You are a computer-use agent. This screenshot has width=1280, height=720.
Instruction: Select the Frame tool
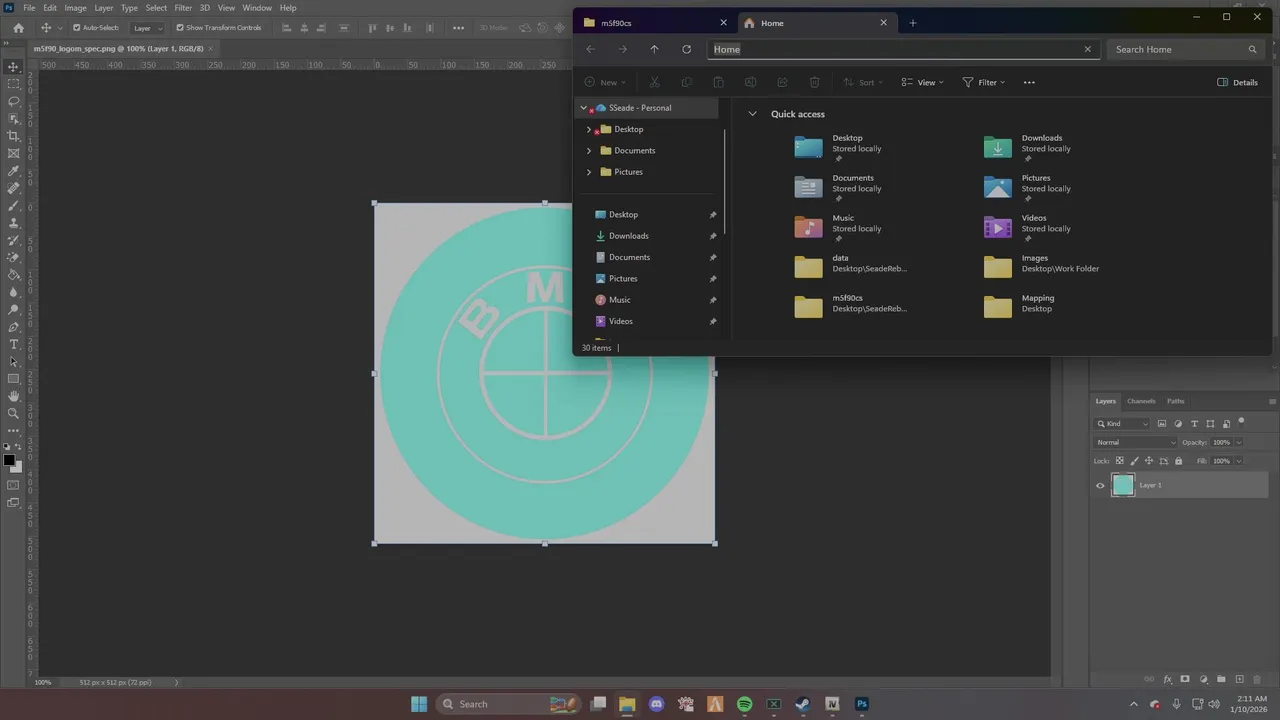click(x=13, y=153)
